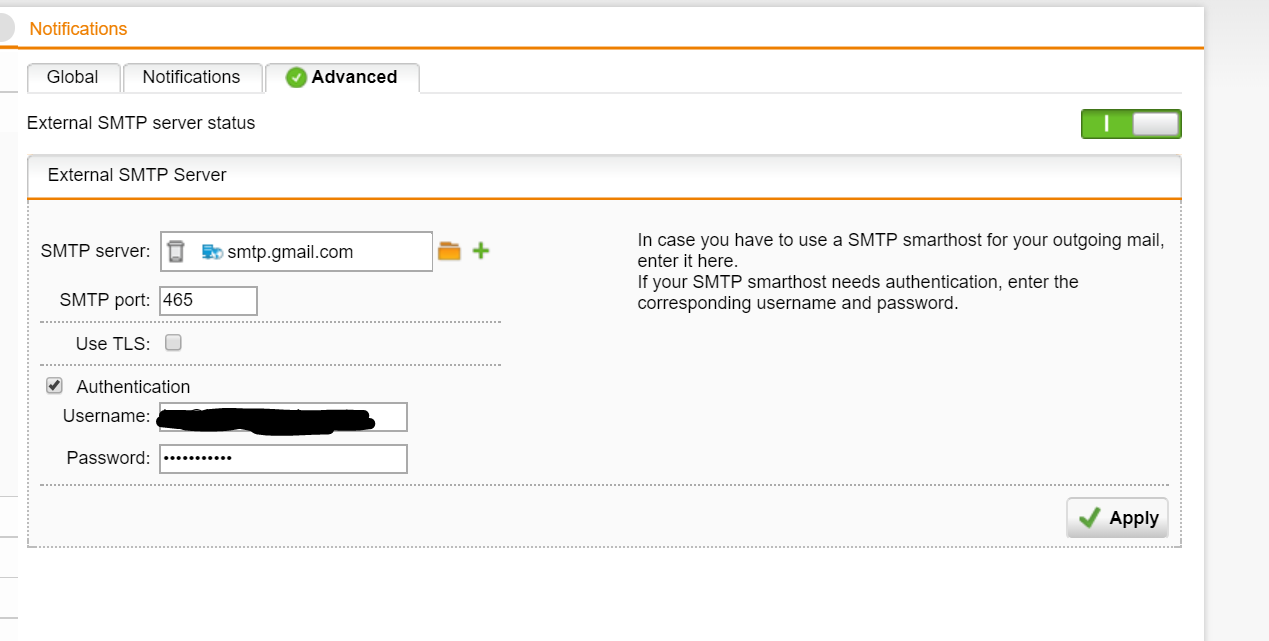
Task: Open the Notifications tab
Action: [191, 77]
